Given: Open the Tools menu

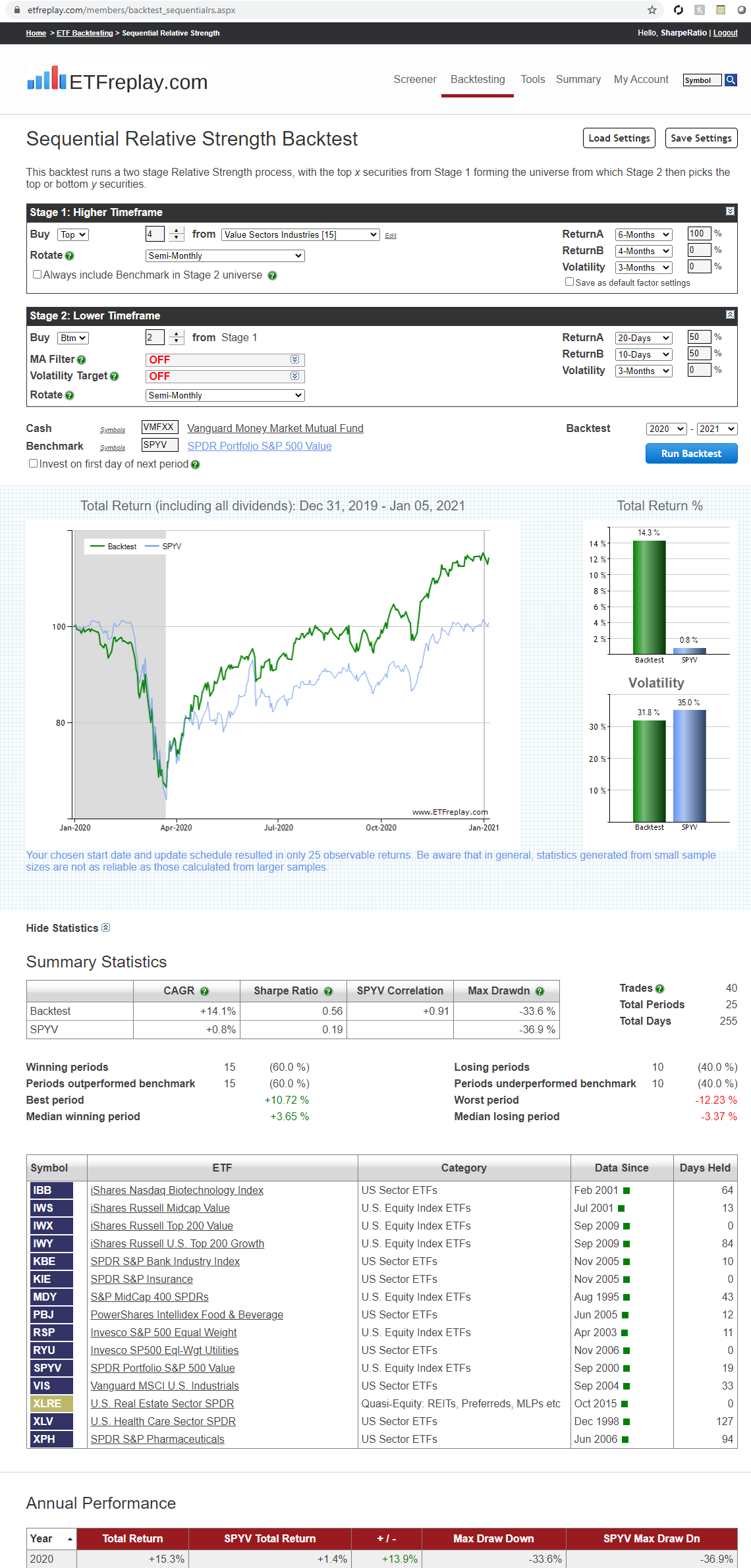Looking at the screenshot, I should click(533, 80).
